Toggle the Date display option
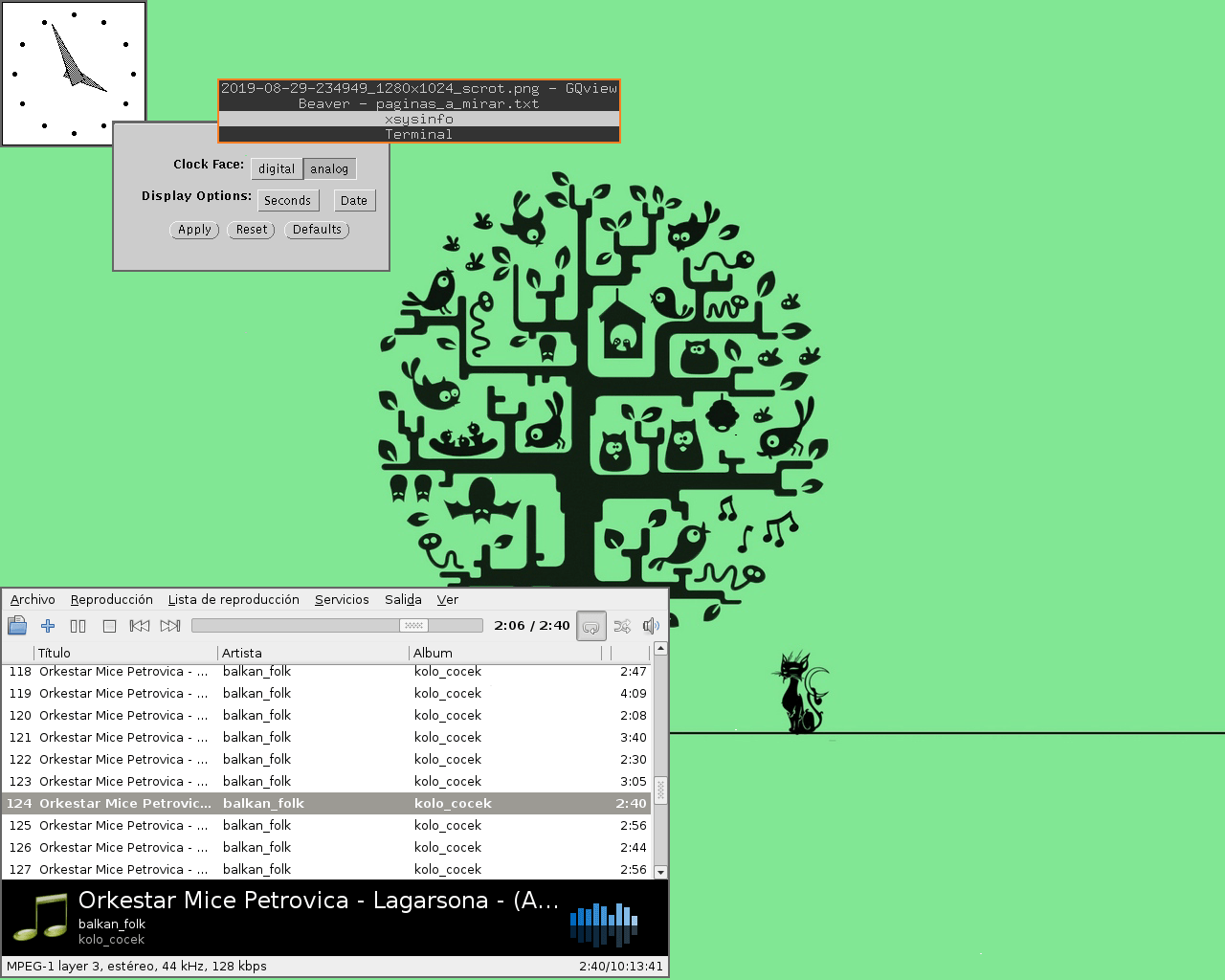The image size is (1225, 980). pos(354,200)
